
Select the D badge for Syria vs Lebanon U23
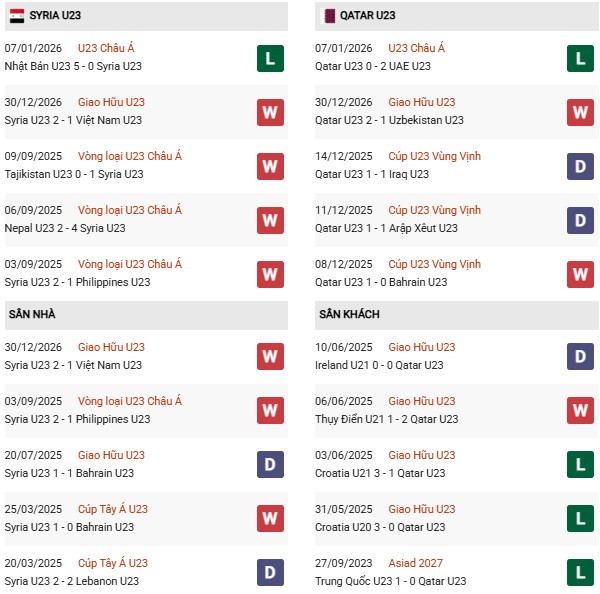point(269,572)
